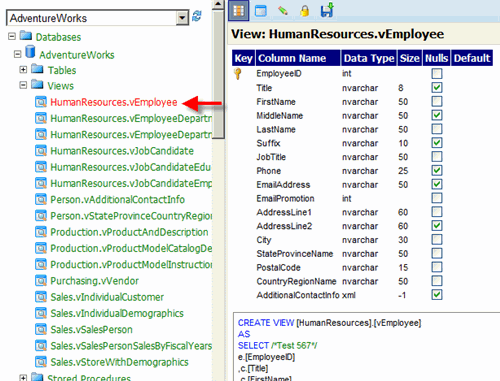Click the tree panel scroll-up arrow
This screenshot has height=381, width=500.
(x=218, y=4)
